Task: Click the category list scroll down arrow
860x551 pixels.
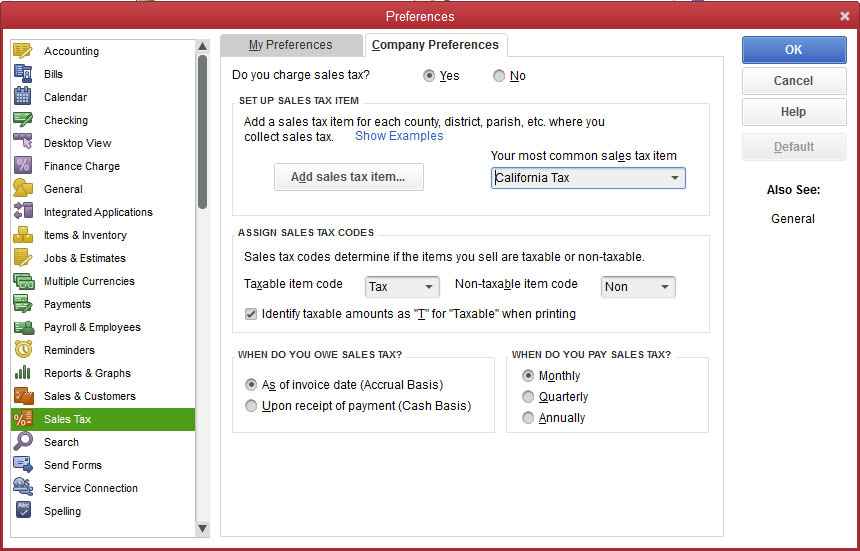Action: tap(202, 529)
